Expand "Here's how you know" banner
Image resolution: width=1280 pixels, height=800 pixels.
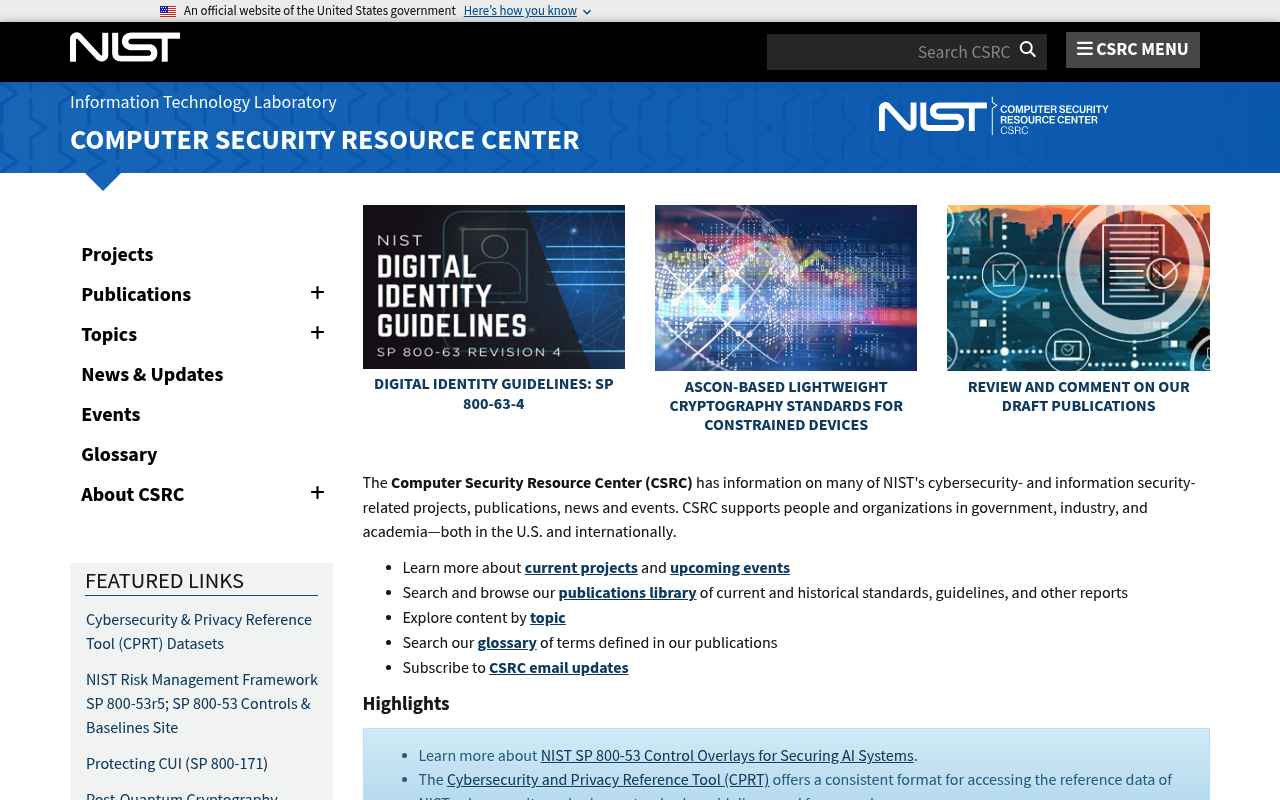coord(527,11)
